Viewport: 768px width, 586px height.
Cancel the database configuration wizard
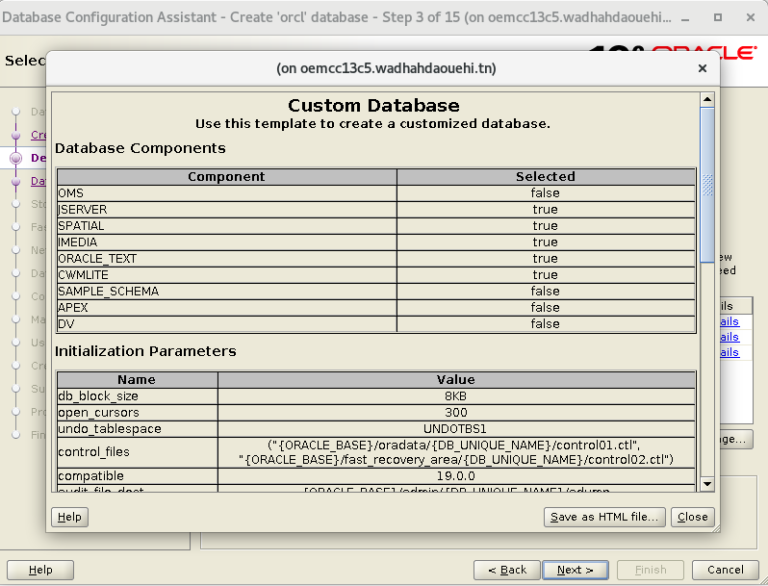pos(725,570)
